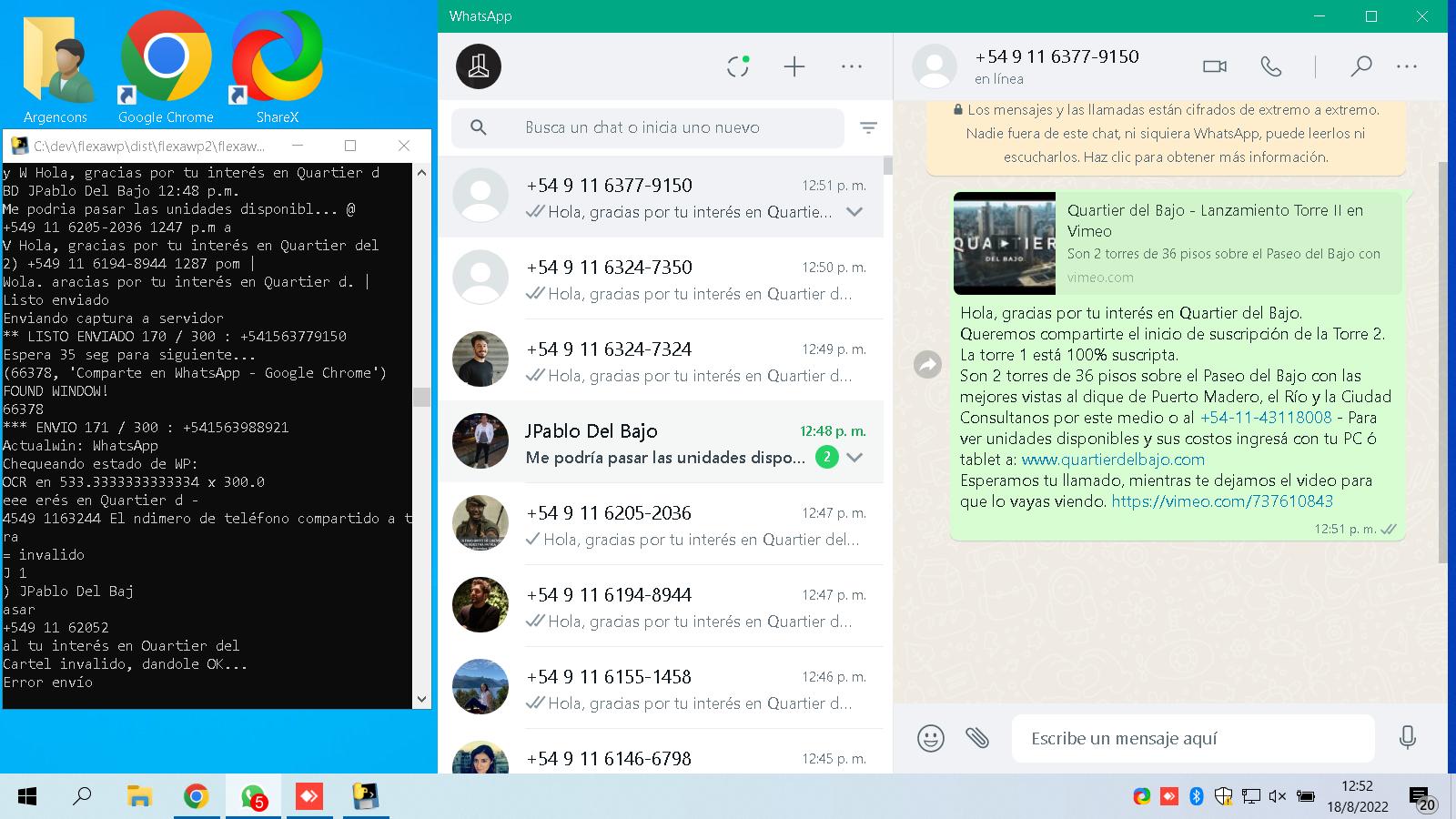Open chat with +54 9 11 6146-6798

pos(661,752)
